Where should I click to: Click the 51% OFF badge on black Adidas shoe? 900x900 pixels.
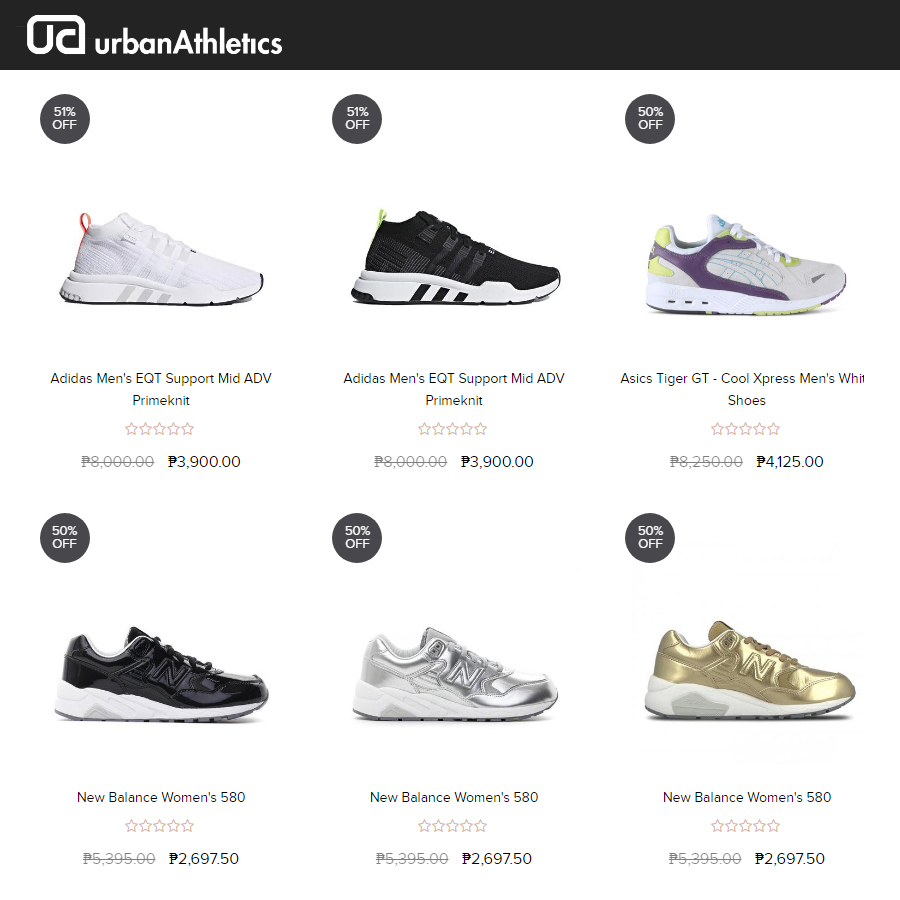coord(357,119)
